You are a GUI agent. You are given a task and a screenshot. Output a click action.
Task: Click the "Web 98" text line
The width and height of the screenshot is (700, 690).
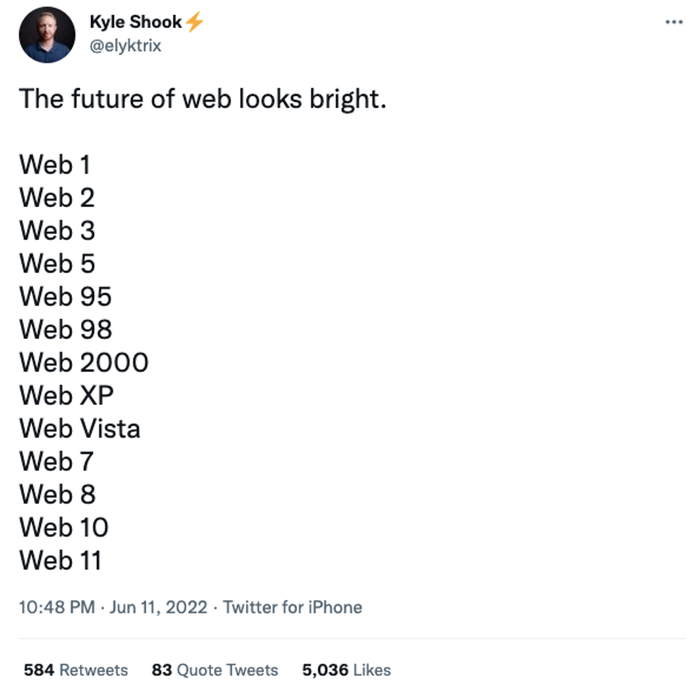66,330
